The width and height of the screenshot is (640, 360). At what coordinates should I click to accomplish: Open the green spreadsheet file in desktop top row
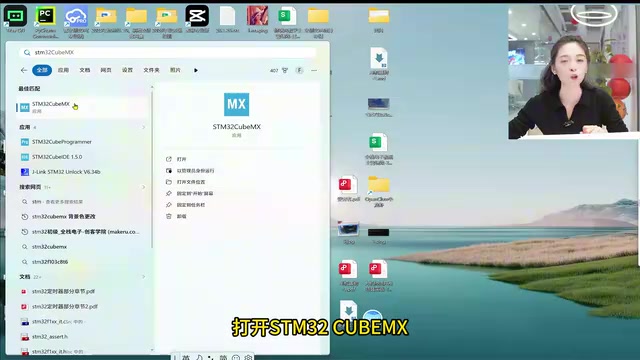pos(287,22)
